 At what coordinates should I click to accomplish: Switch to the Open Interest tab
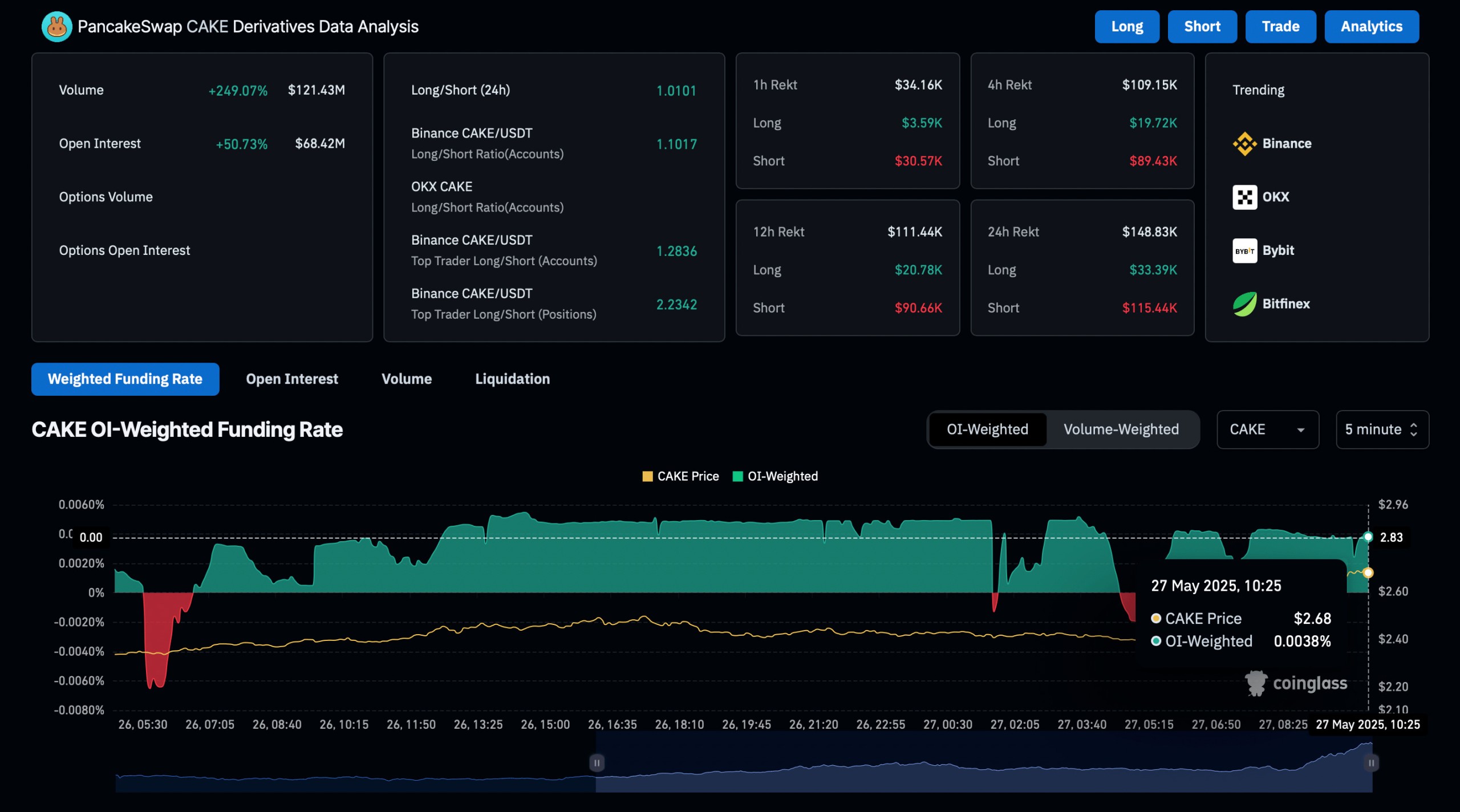[x=291, y=379]
